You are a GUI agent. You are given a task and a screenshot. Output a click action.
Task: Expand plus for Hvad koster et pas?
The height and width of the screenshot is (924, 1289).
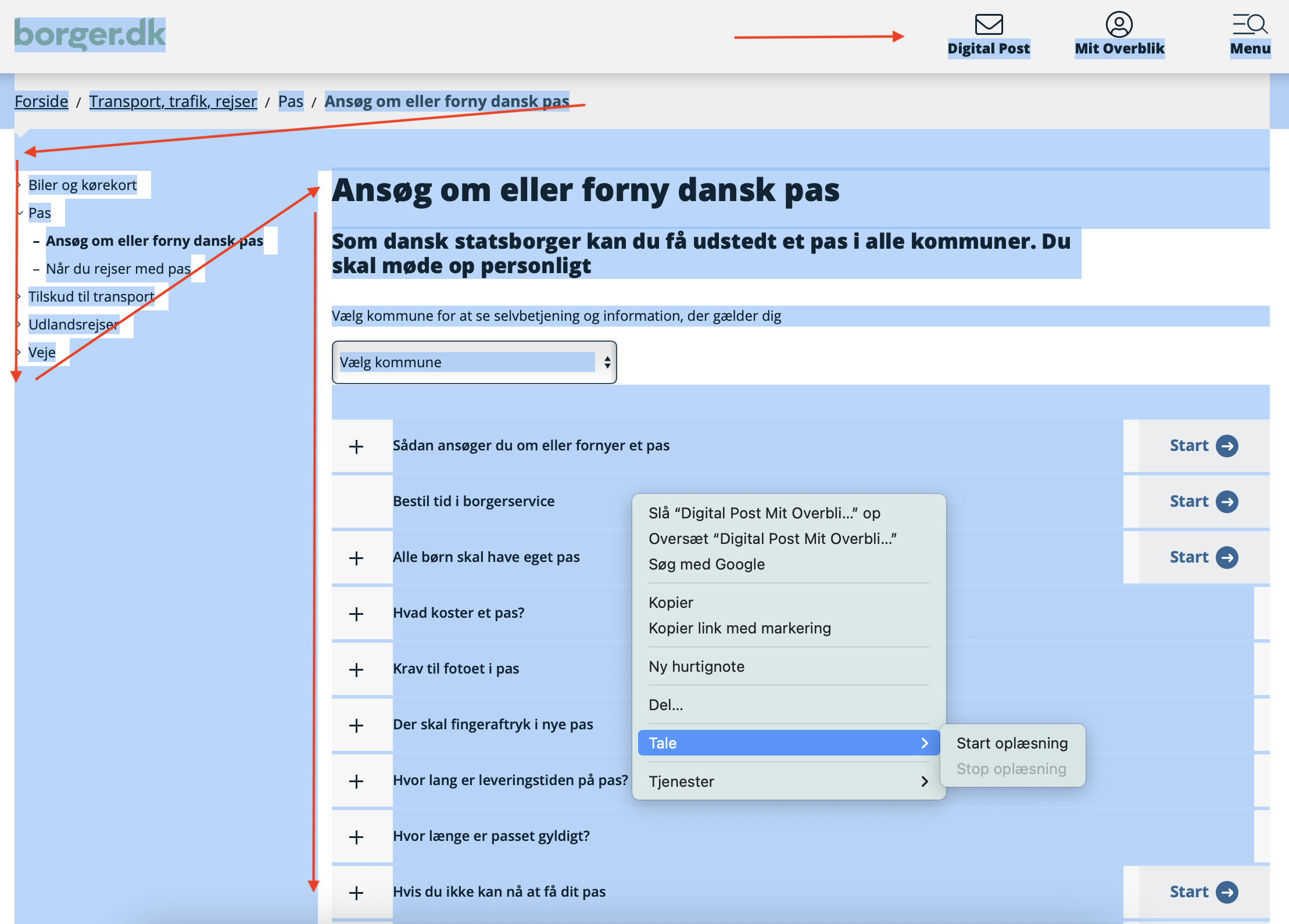click(x=356, y=614)
